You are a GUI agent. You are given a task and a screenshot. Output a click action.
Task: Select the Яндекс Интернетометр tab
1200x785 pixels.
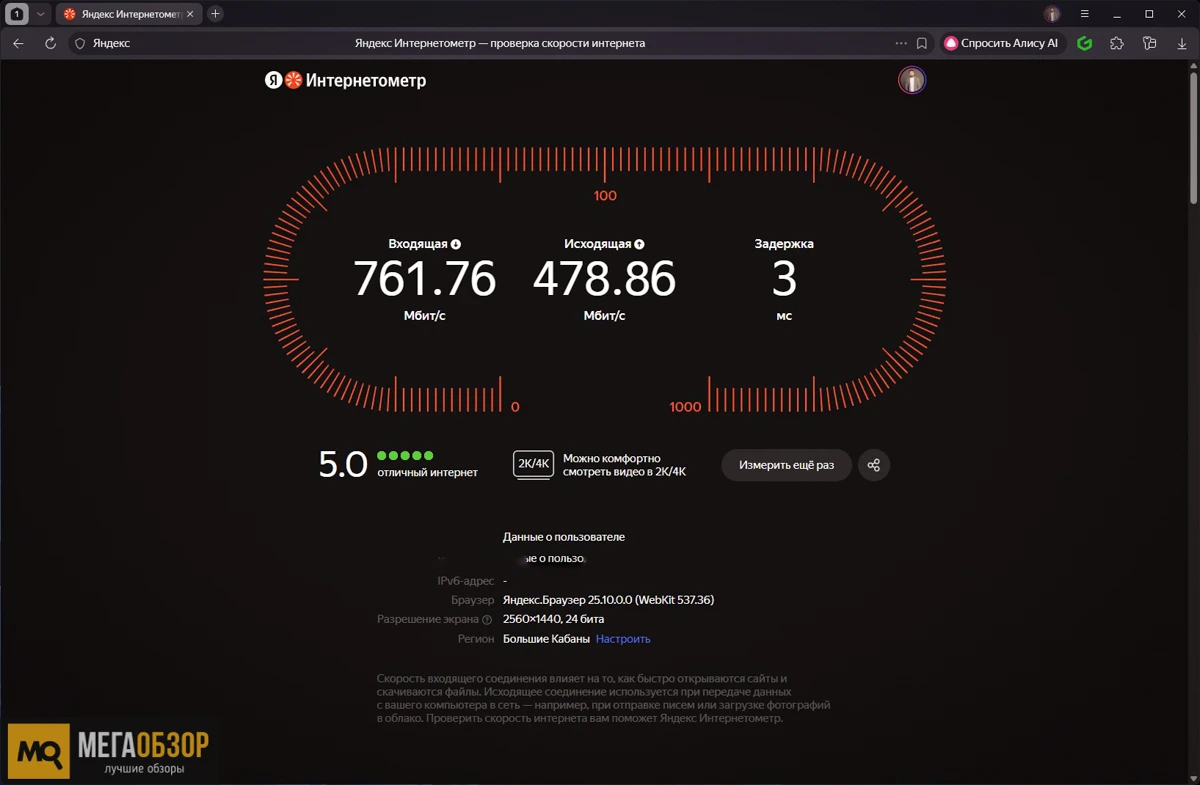pos(123,14)
